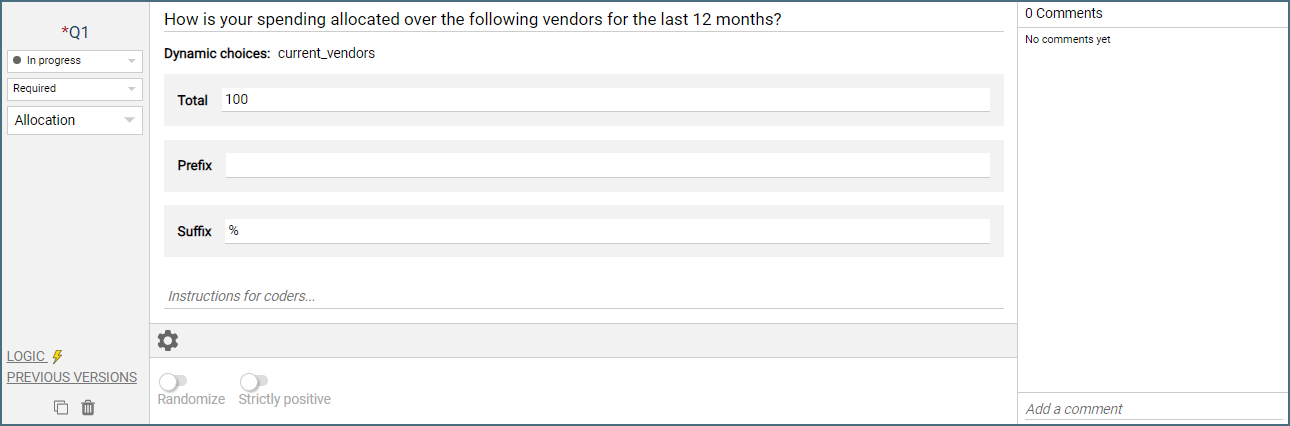Click the Suffix input field
Viewport: 1290px width, 426px height.
coord(607,231)
